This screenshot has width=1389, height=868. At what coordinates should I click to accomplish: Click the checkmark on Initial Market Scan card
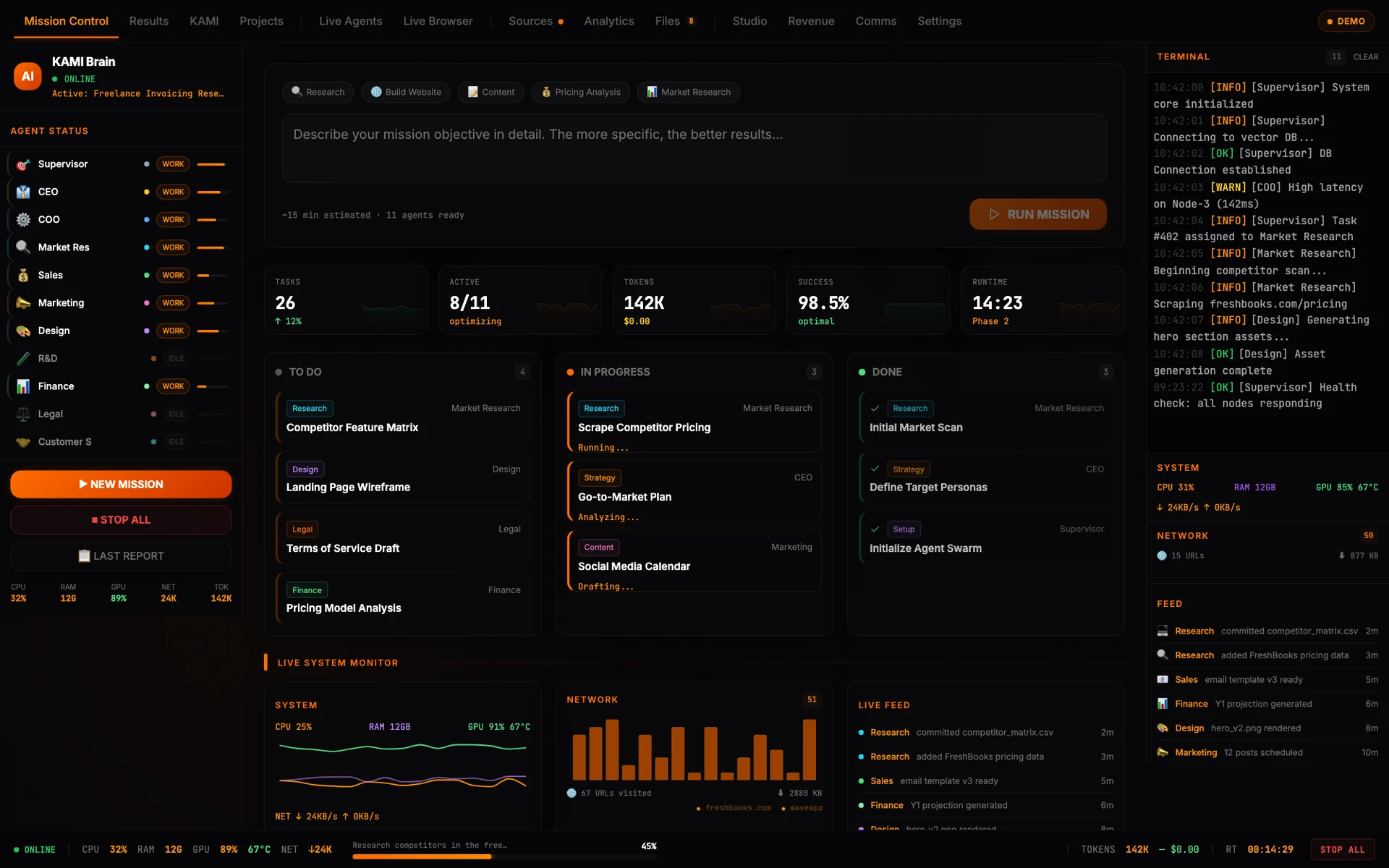coord(875,408)
